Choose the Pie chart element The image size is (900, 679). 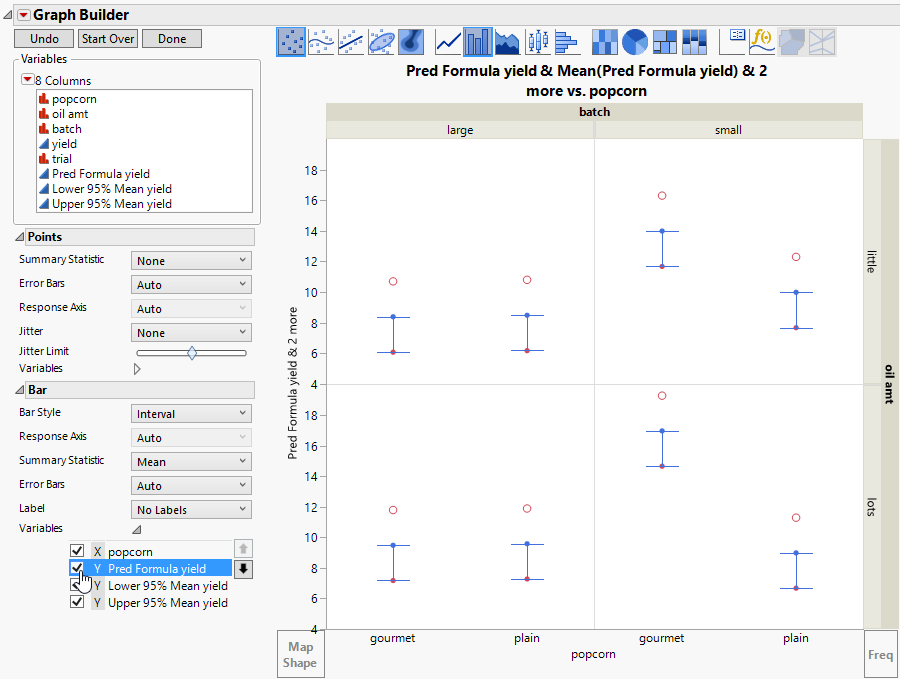click(x=635, y=41)
